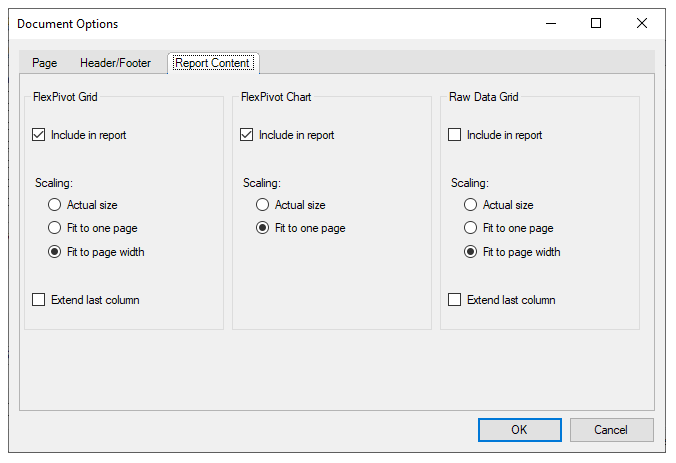The image size is (676, 463).
Task: Select the Report Content tab
Action: coord(212,63)
